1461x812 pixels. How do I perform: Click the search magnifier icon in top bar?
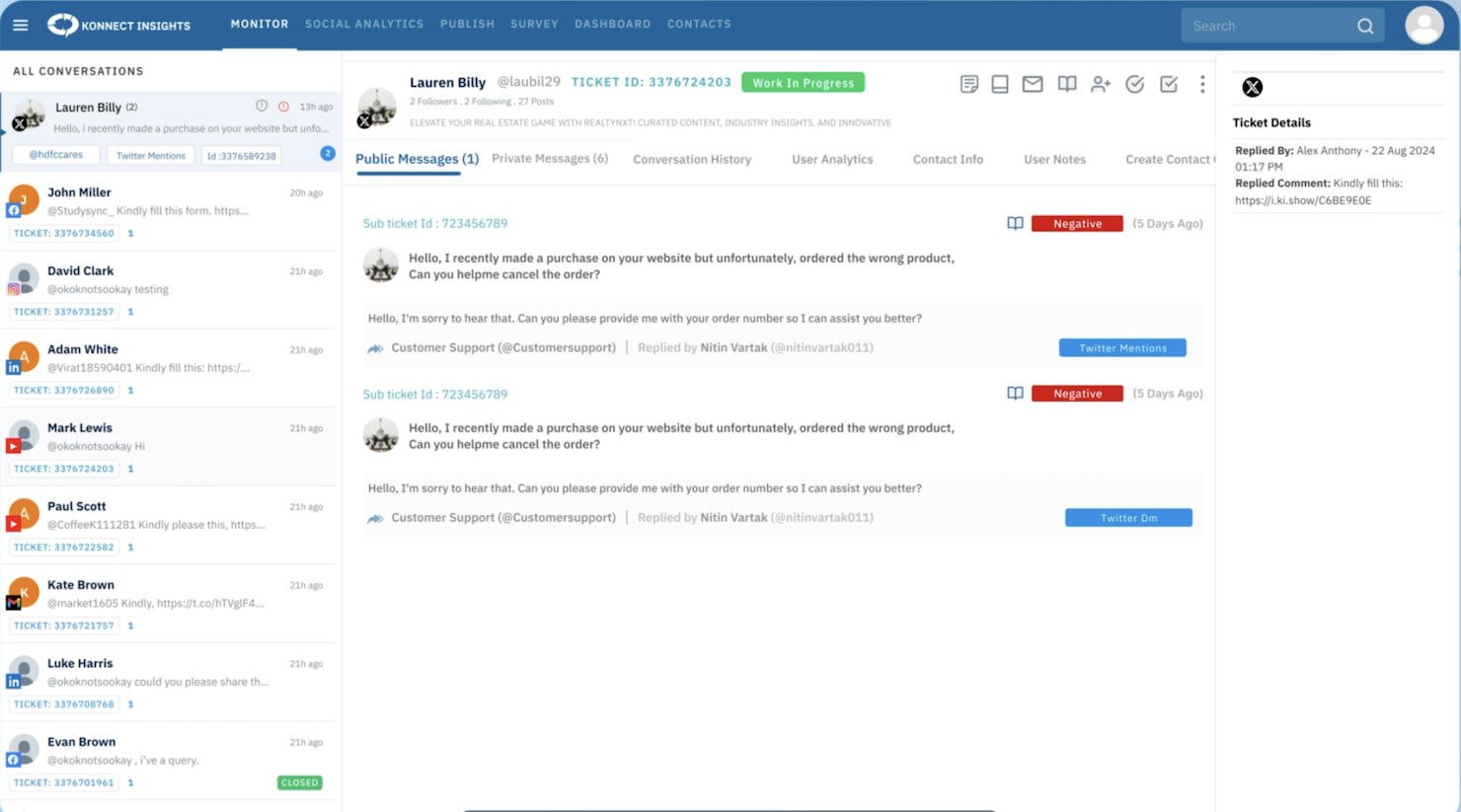(x=1365, y=26)
